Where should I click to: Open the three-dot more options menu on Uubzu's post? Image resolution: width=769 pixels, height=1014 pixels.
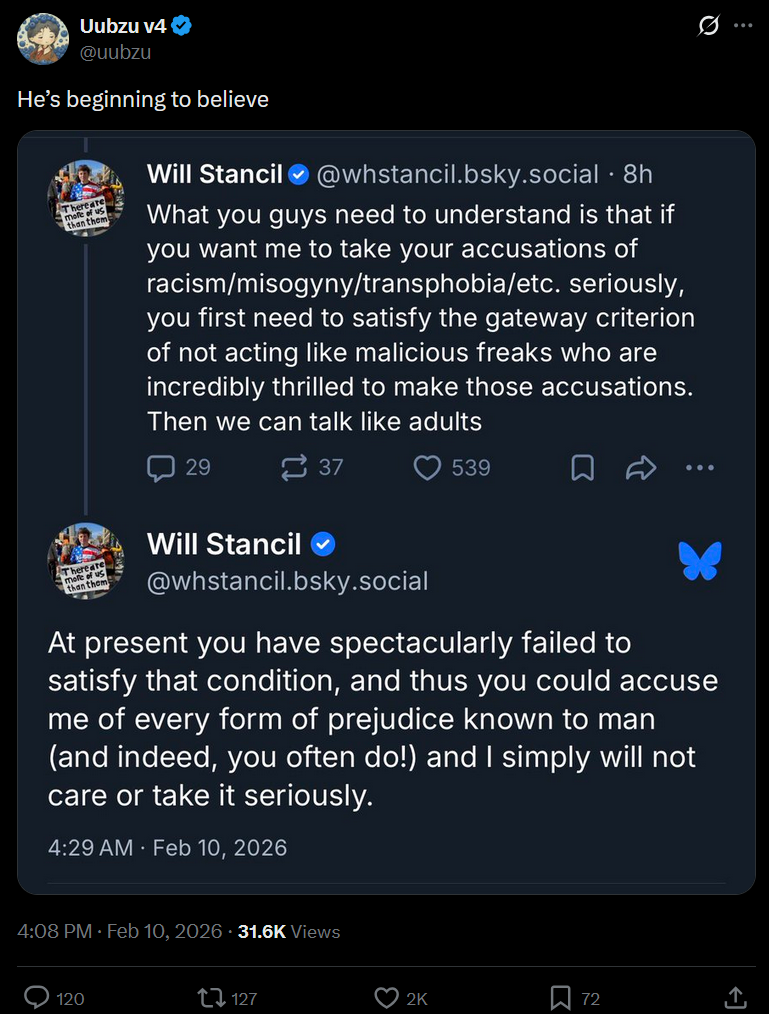pos(743,26)
